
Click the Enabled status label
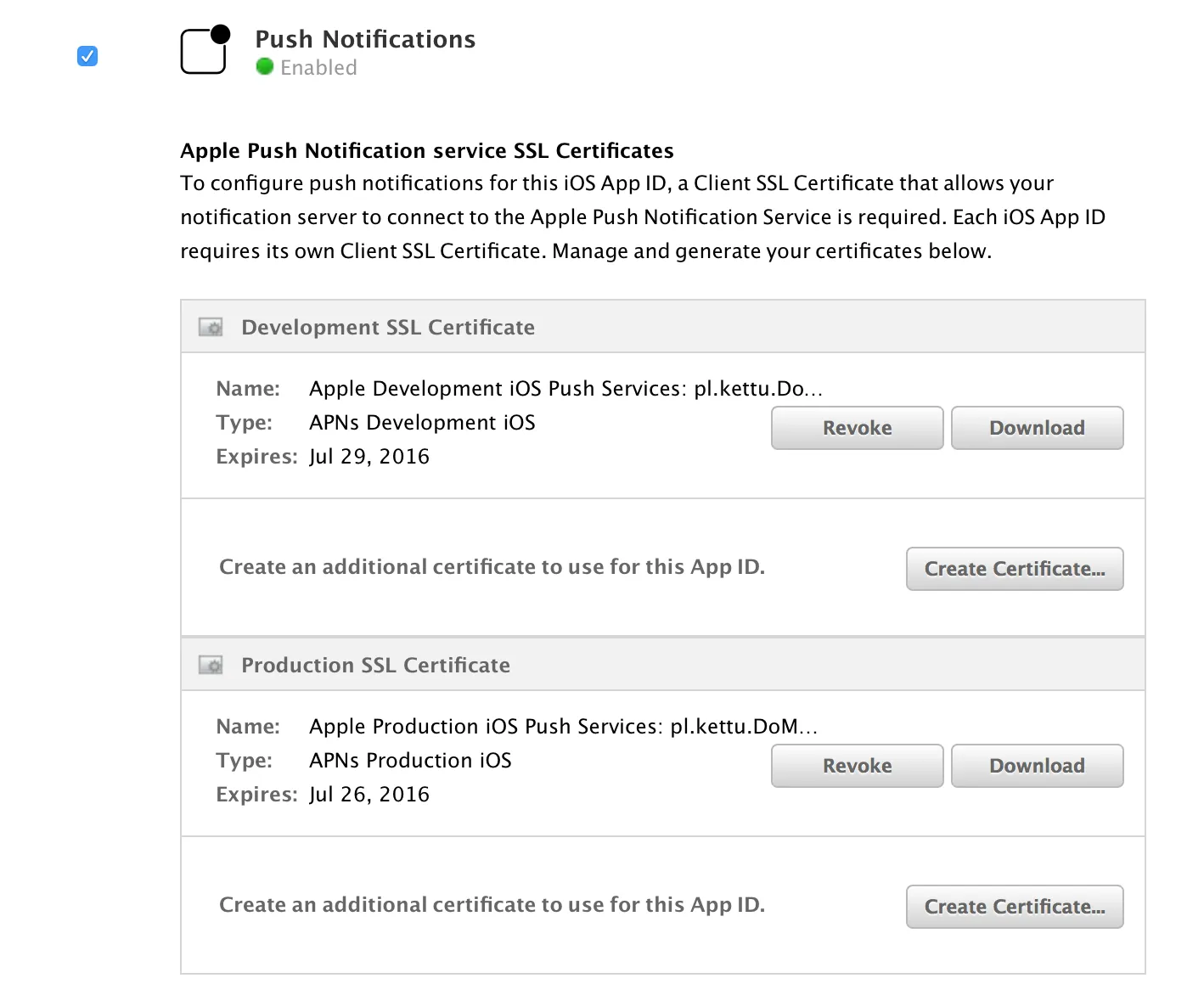[x=318, y=68]
